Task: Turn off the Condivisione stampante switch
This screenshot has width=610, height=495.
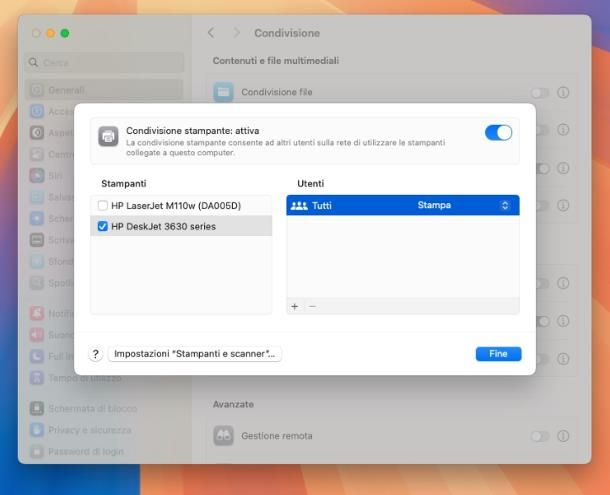Action: [x=498, y=133]
